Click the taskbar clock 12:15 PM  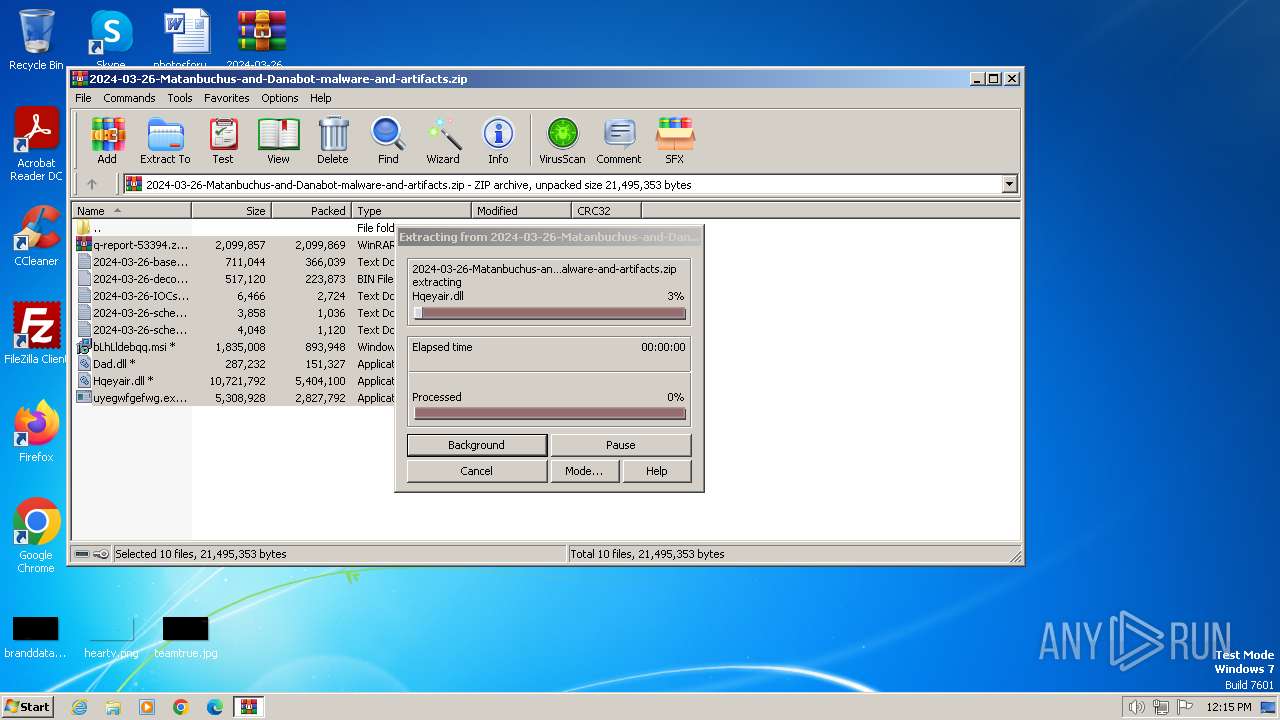1229,707
